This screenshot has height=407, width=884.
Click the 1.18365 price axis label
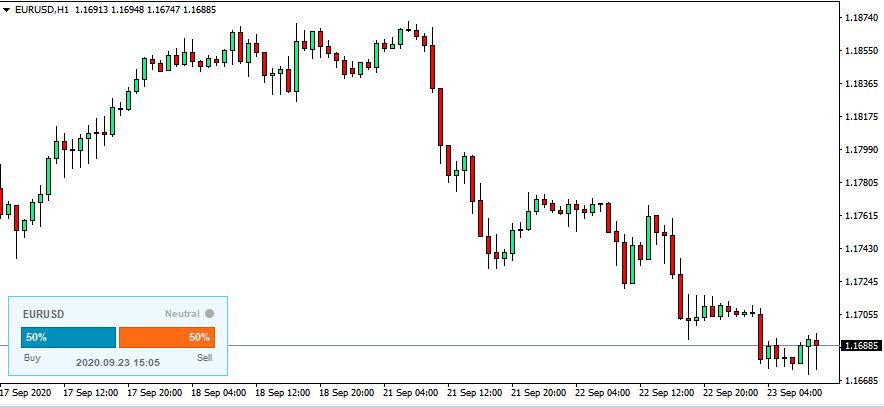860,84
